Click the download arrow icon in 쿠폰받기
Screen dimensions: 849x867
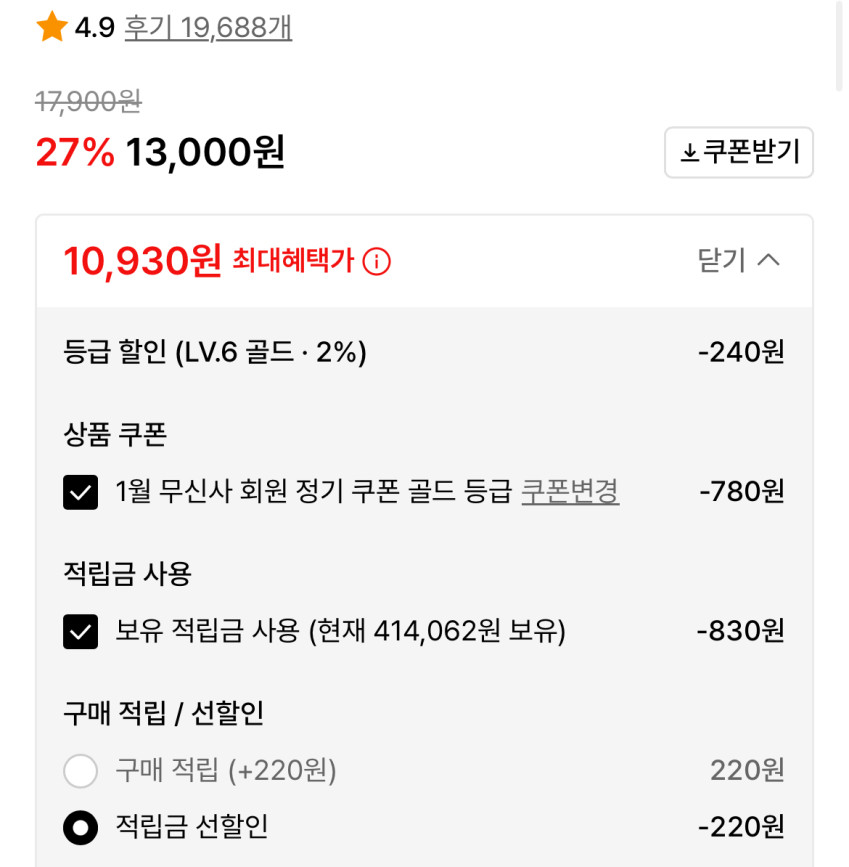pos(689,153)
